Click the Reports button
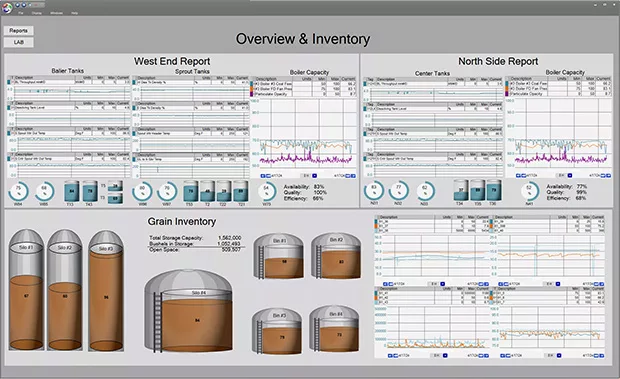620x379 pixels. [19, 30]
